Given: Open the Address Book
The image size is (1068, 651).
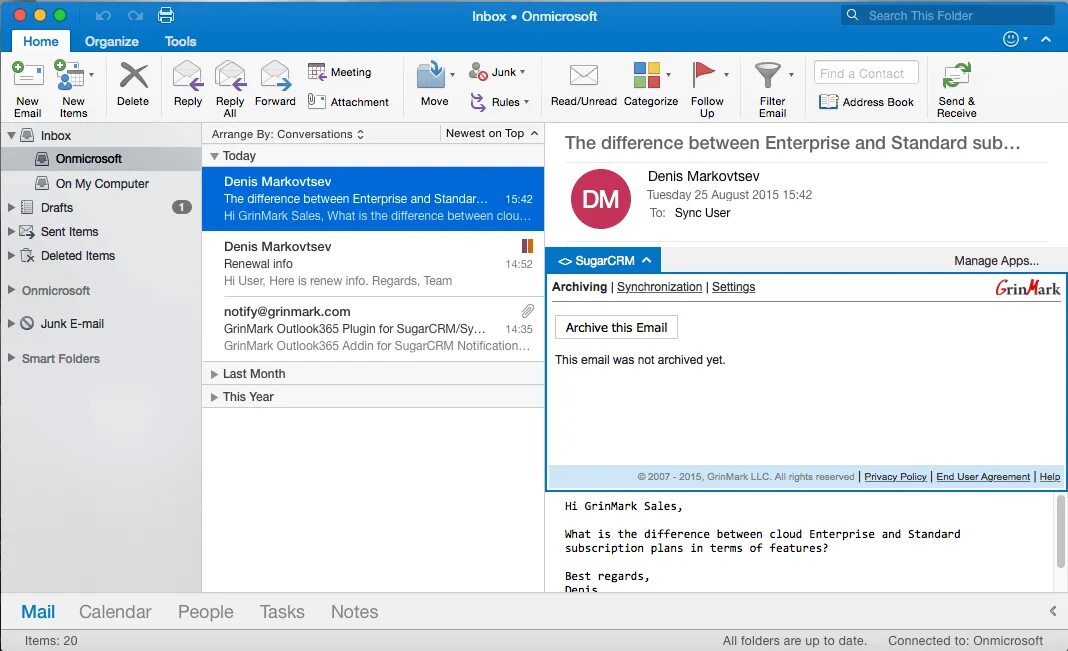Looking at the screenshot, I should [866, 101].
